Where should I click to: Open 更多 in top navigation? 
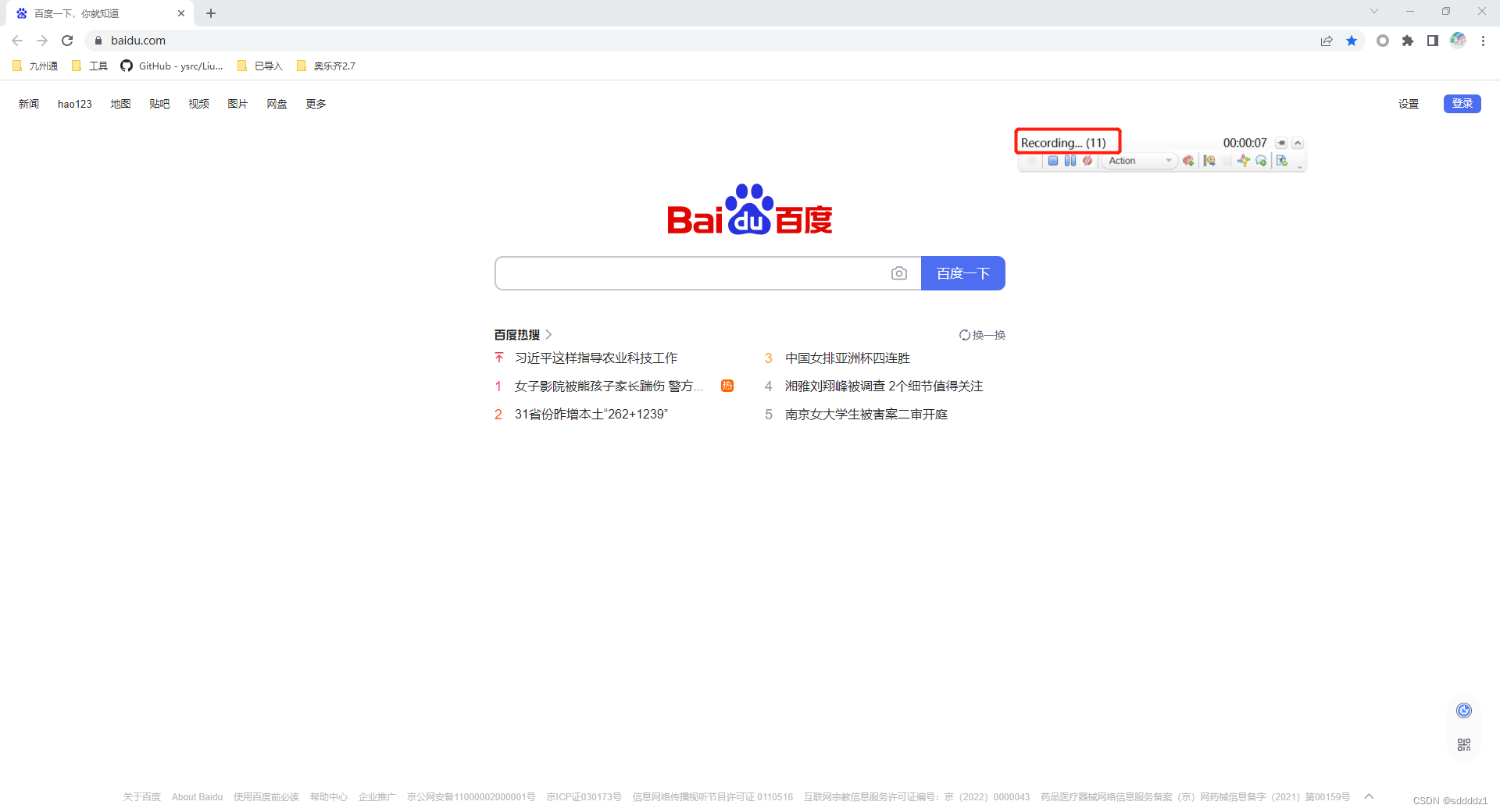(316, 104)
